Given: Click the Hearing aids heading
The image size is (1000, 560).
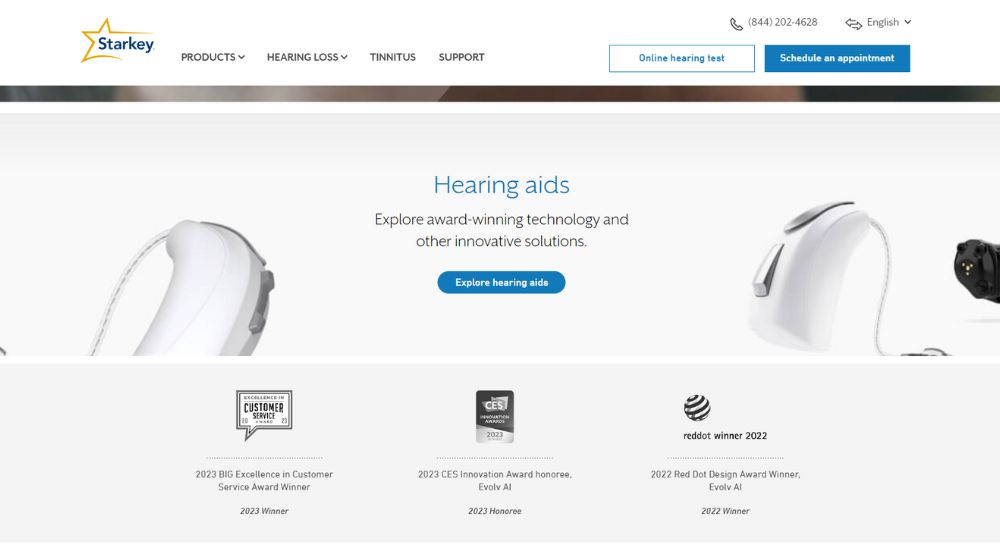Looking at the screenshot, I should pyautogui.click(x=501, y=185).
